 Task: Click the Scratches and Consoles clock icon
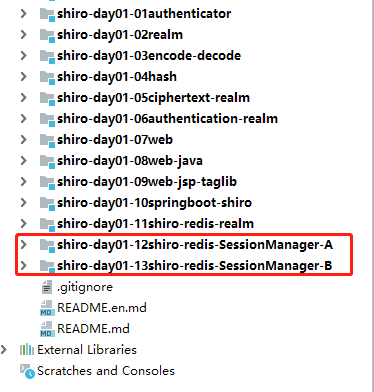coord(27,371)
